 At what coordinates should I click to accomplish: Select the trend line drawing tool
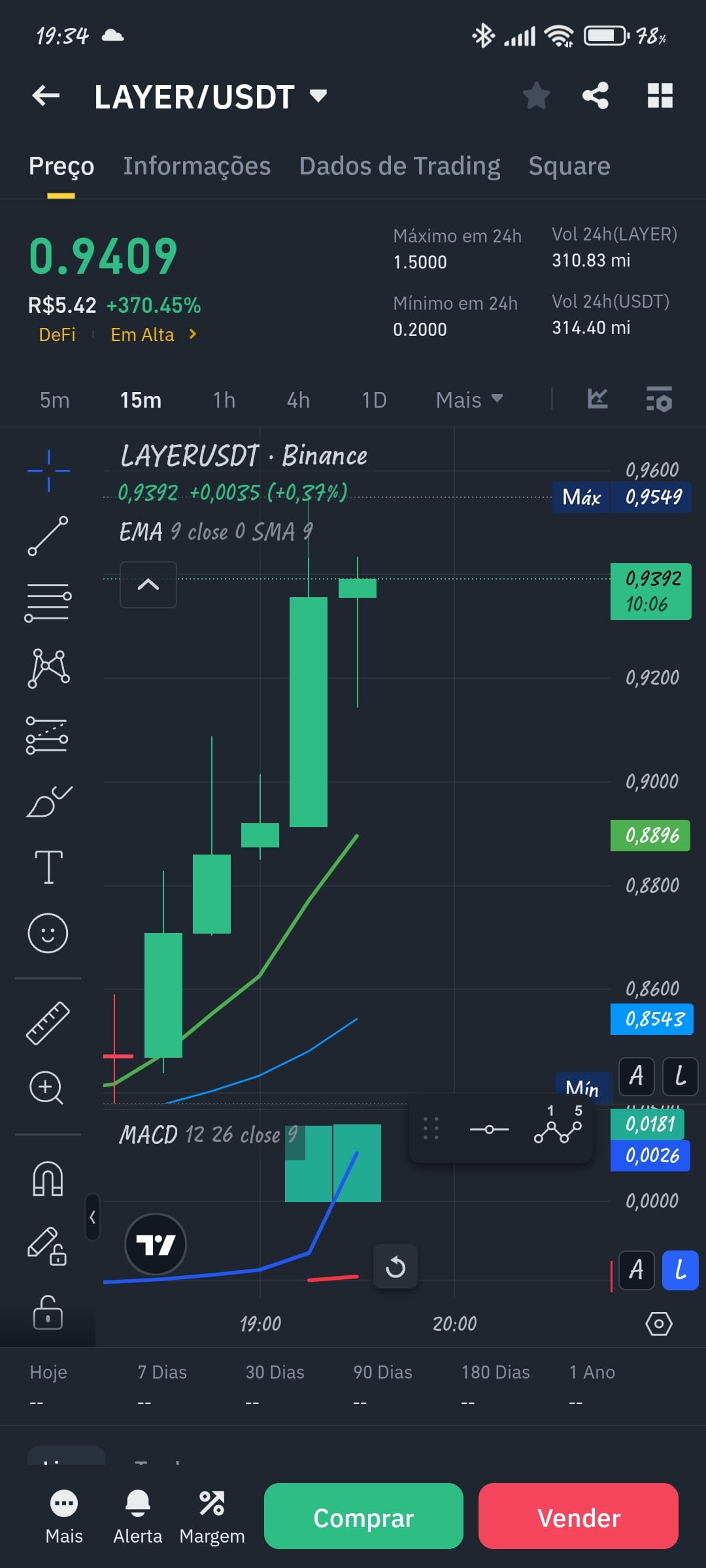(48, 536)
